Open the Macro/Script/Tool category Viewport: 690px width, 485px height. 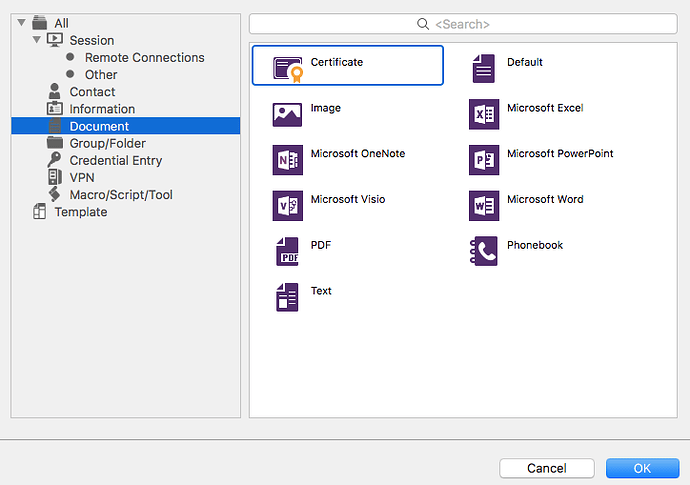120,194
